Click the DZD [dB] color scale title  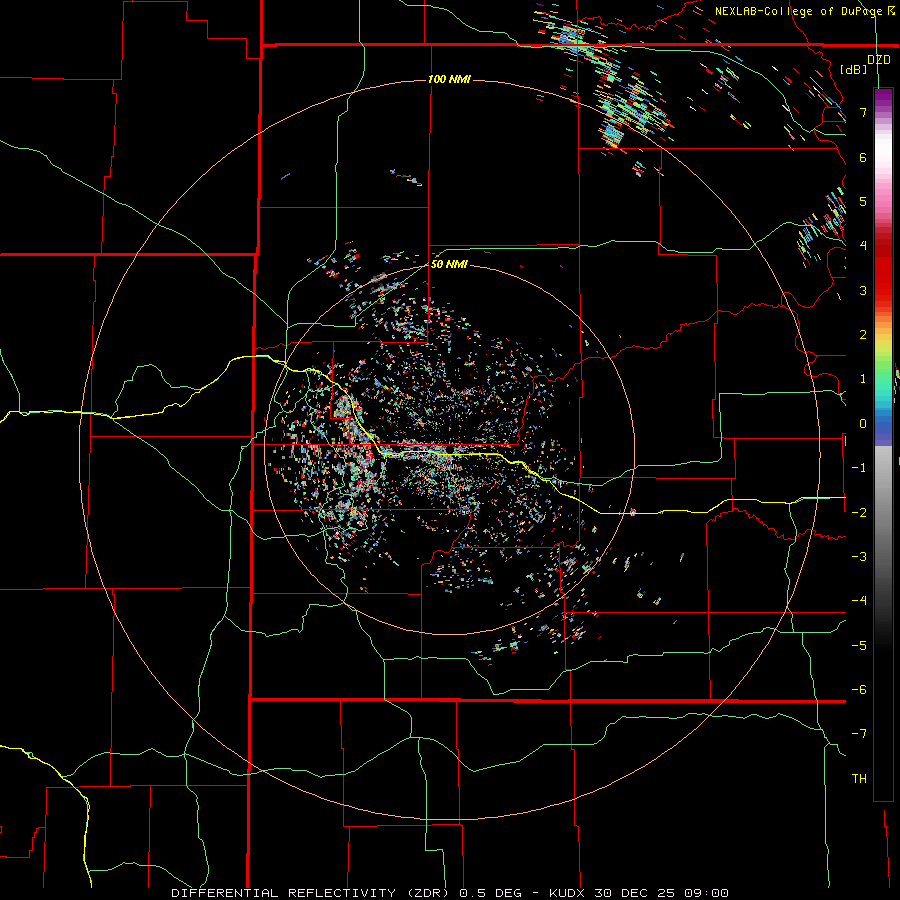pos(866,64)
